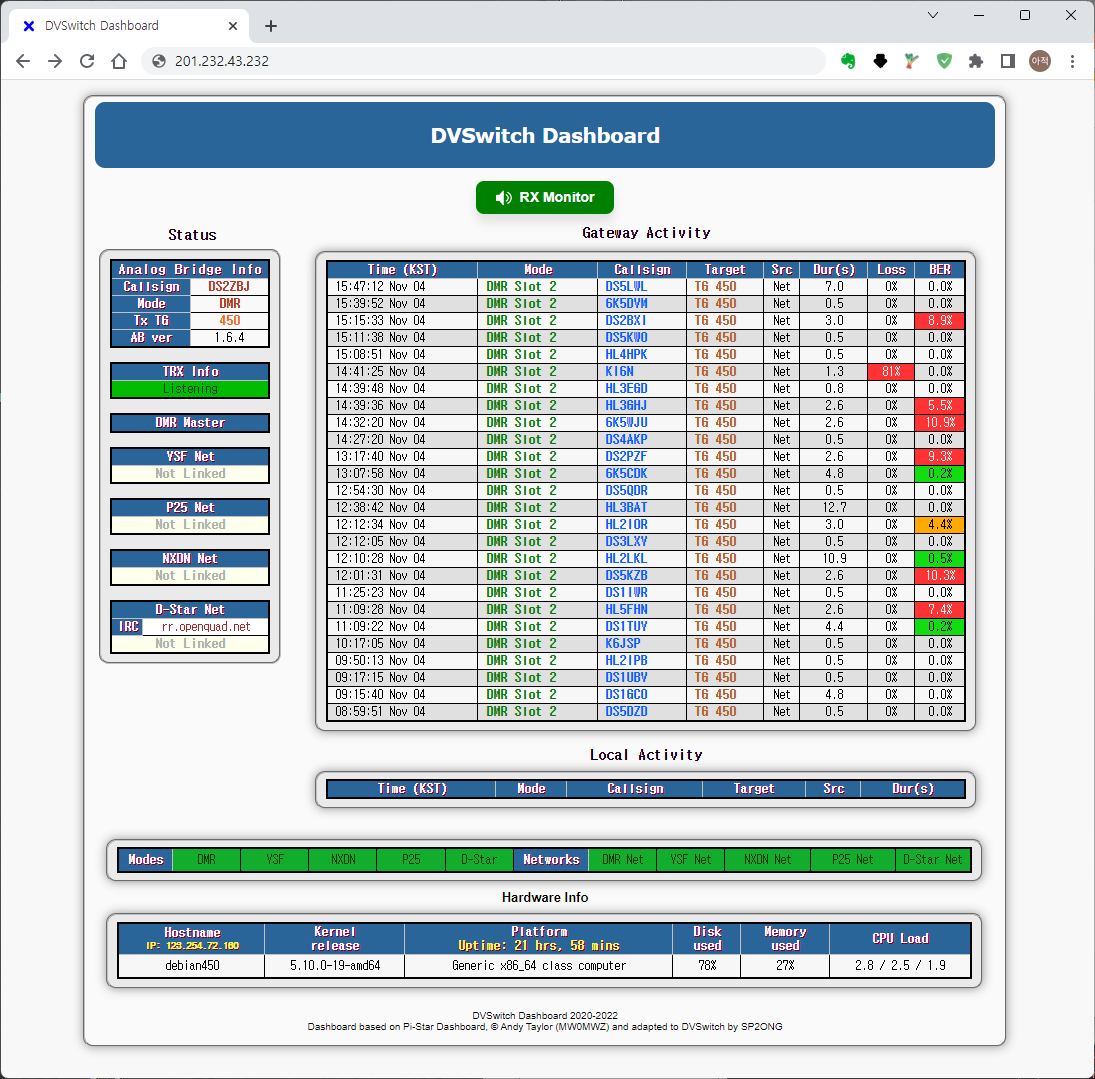Click the site info globe icon
1095x1079 pixels.
pos(159,61)
